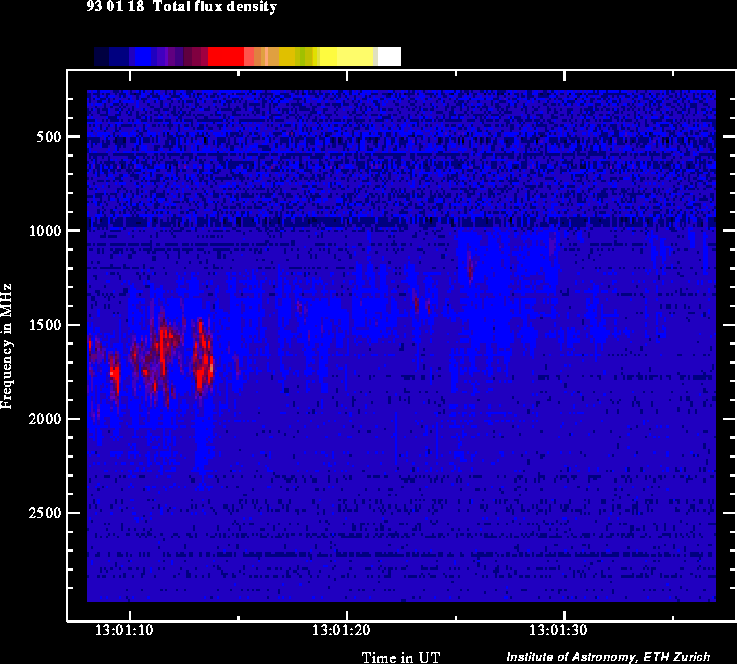
Task: Click the '93 01 18 Total flux density' title
Action: coord(181,7)
